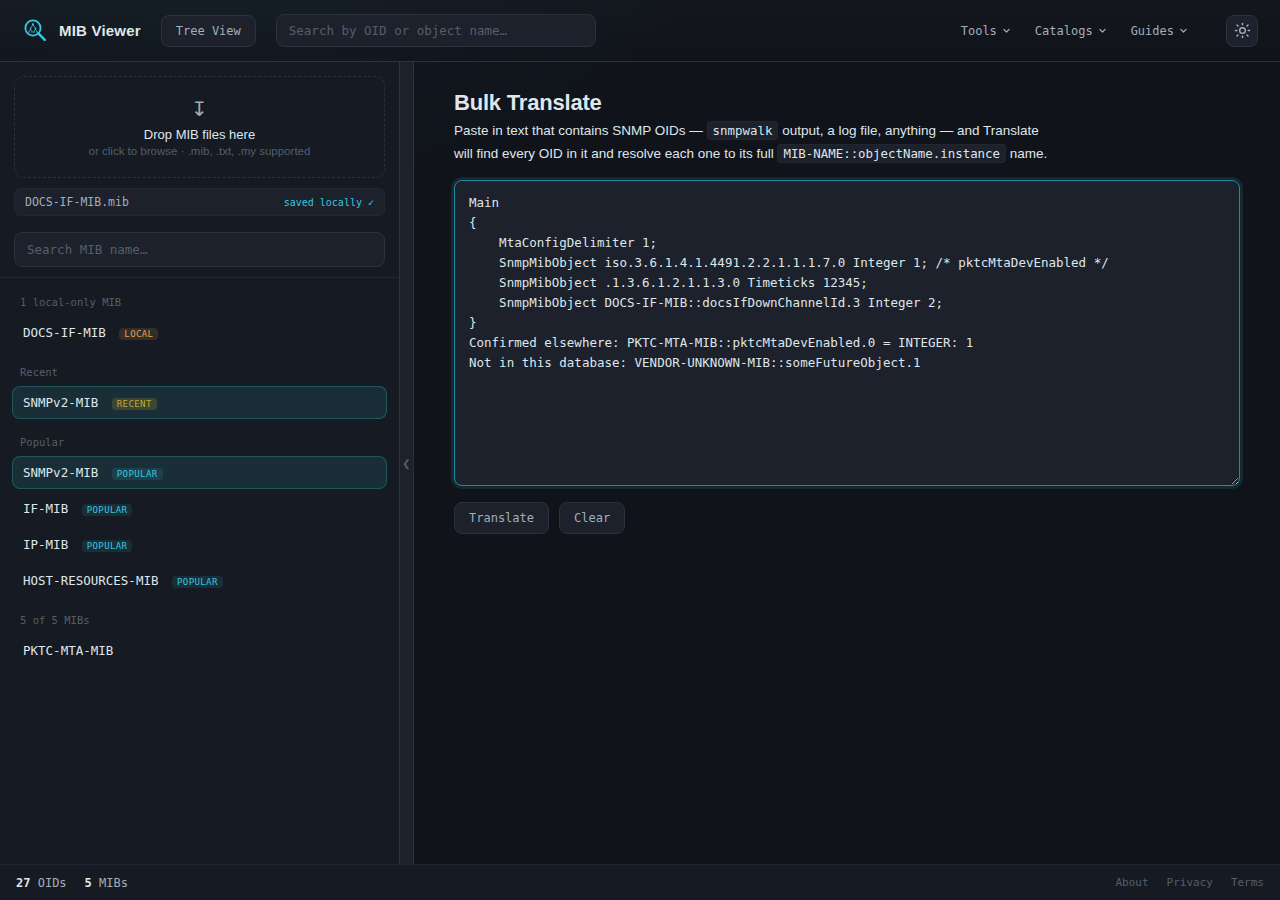
Task: Click the Bulk Translate heading
Action: click(x=528, y=103)
